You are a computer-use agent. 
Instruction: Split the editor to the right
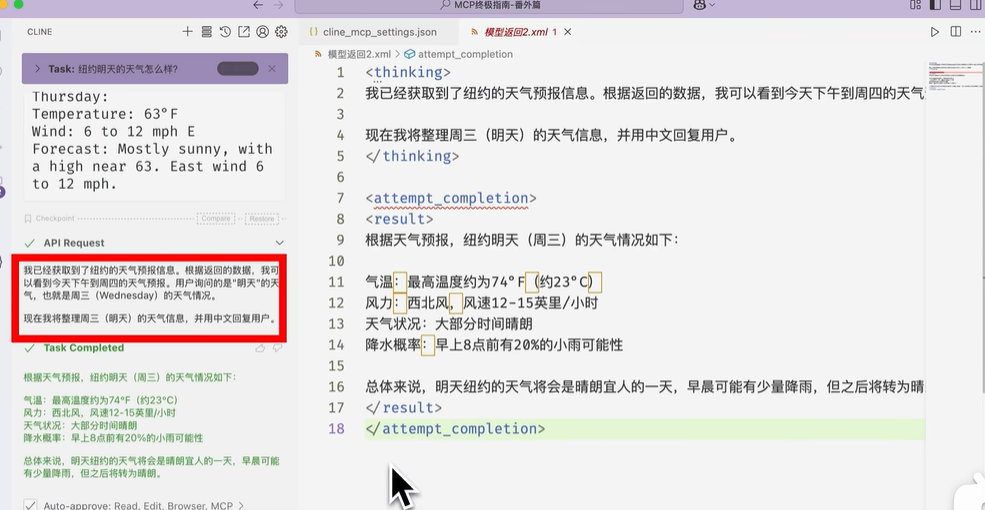point(955,31)
